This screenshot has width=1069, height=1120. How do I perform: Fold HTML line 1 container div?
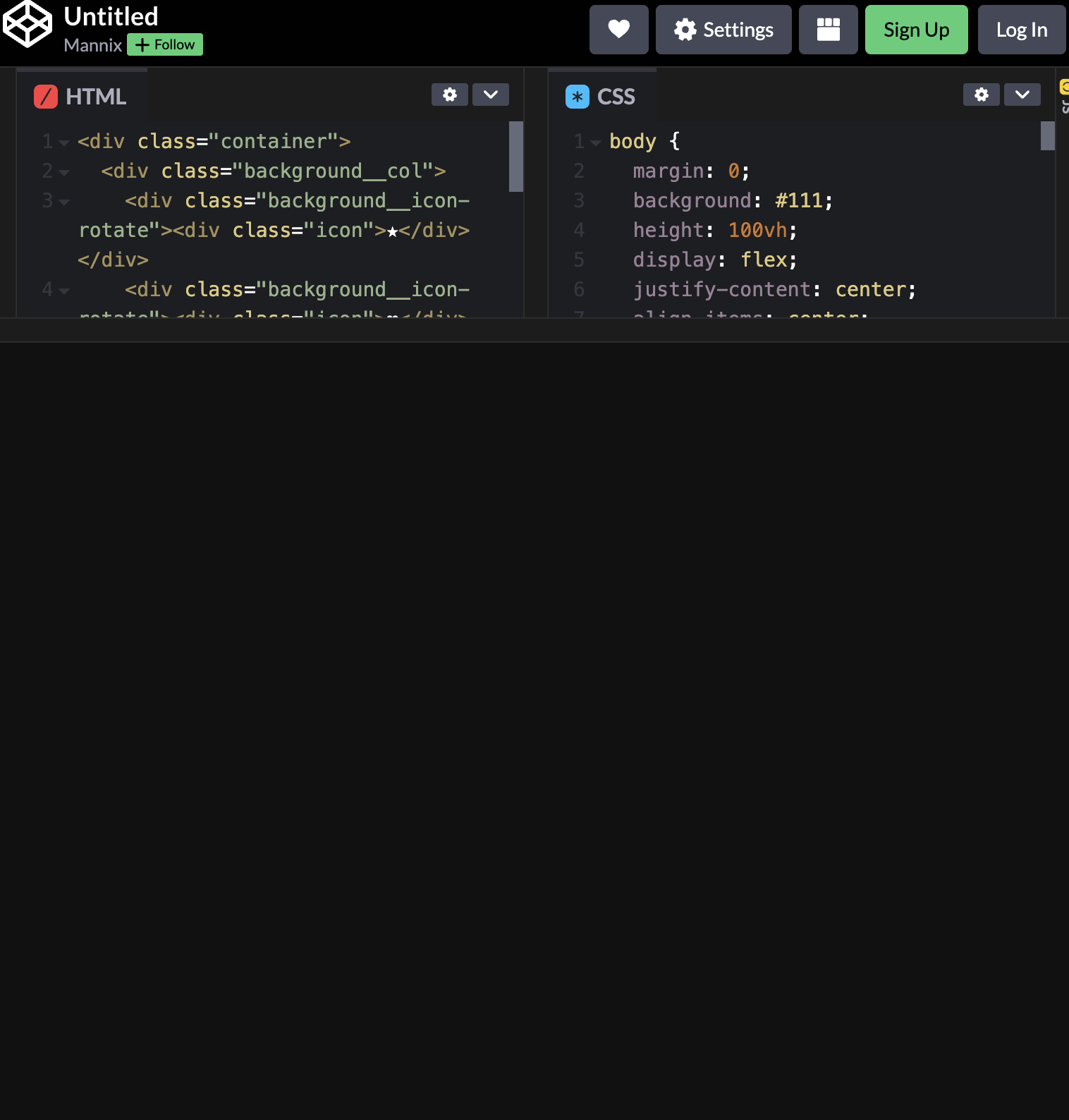pyautogui.click(x=64, y=143)
